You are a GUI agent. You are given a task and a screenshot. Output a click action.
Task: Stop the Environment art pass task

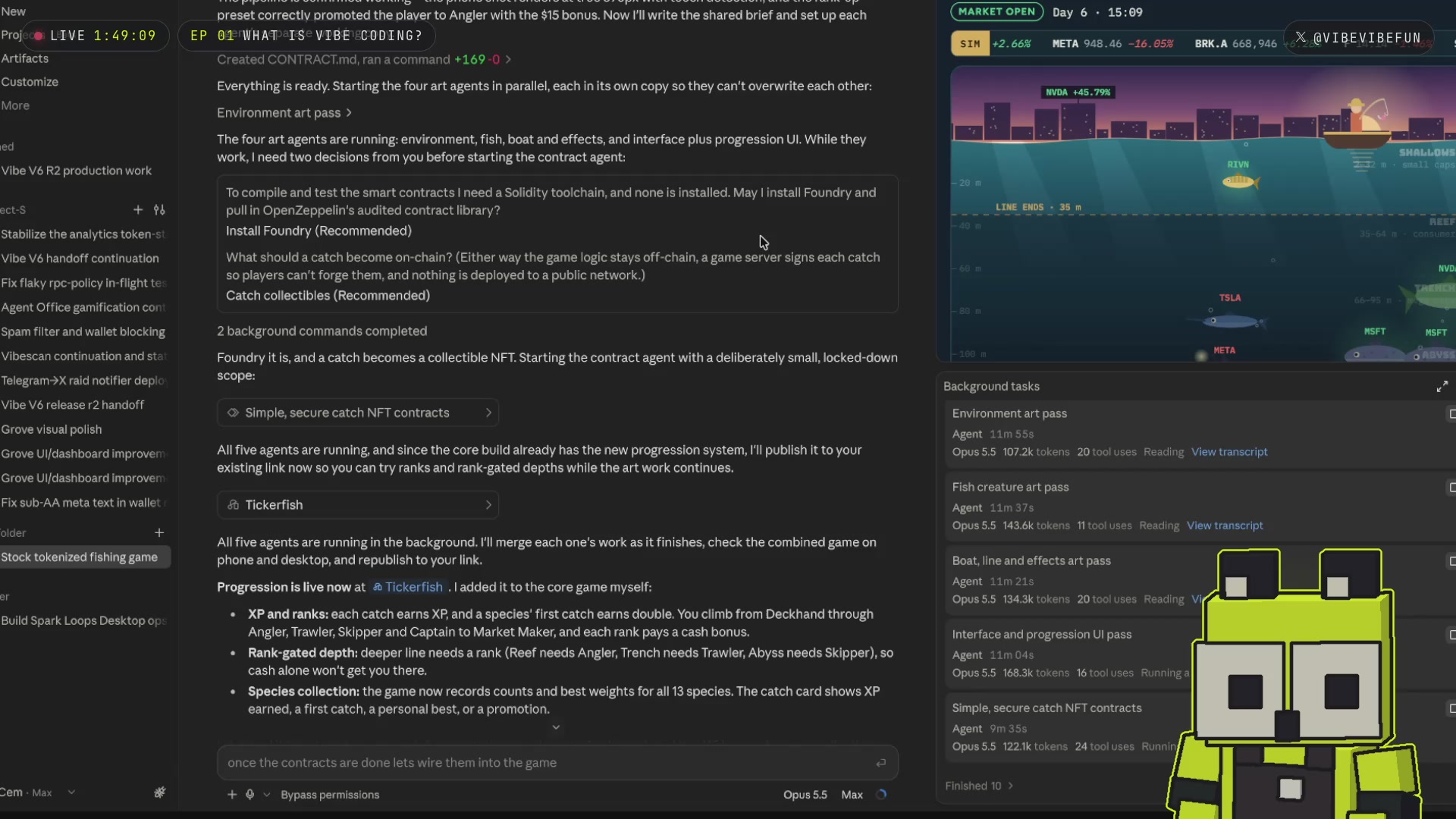(x=1451, y=414)
